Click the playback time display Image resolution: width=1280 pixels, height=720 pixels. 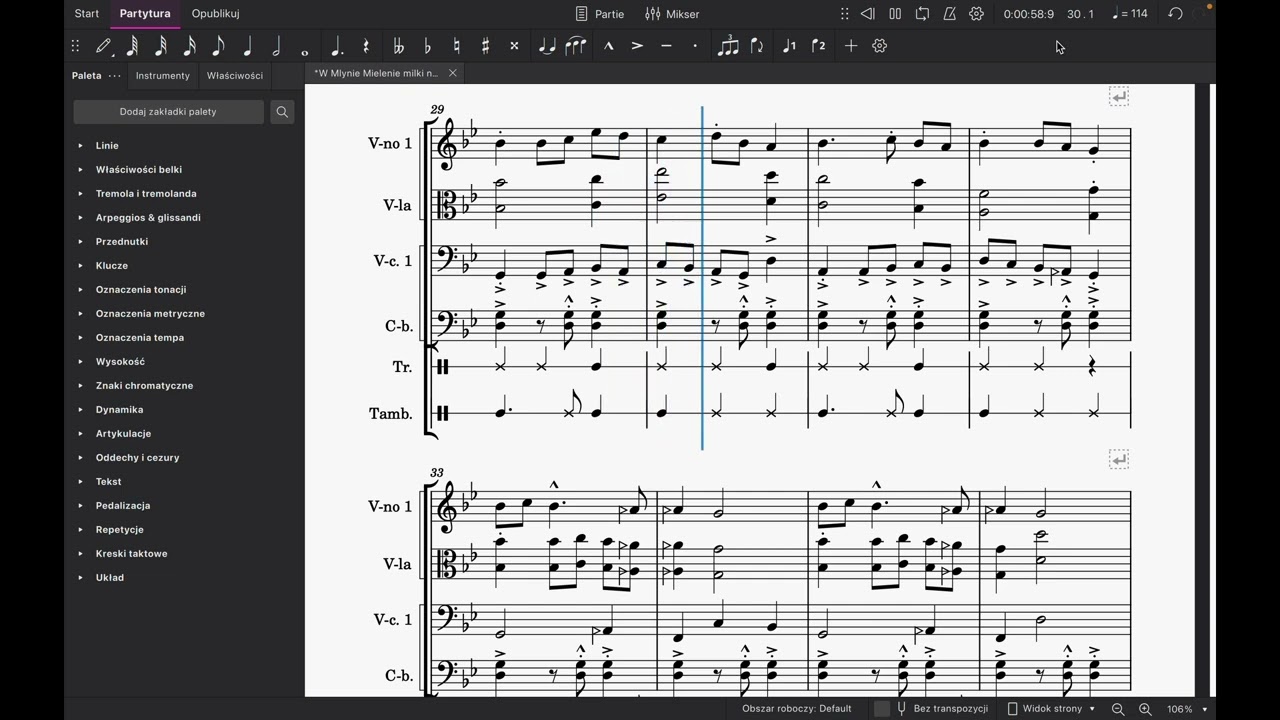pyautogui.click(x=1028, y=14)
